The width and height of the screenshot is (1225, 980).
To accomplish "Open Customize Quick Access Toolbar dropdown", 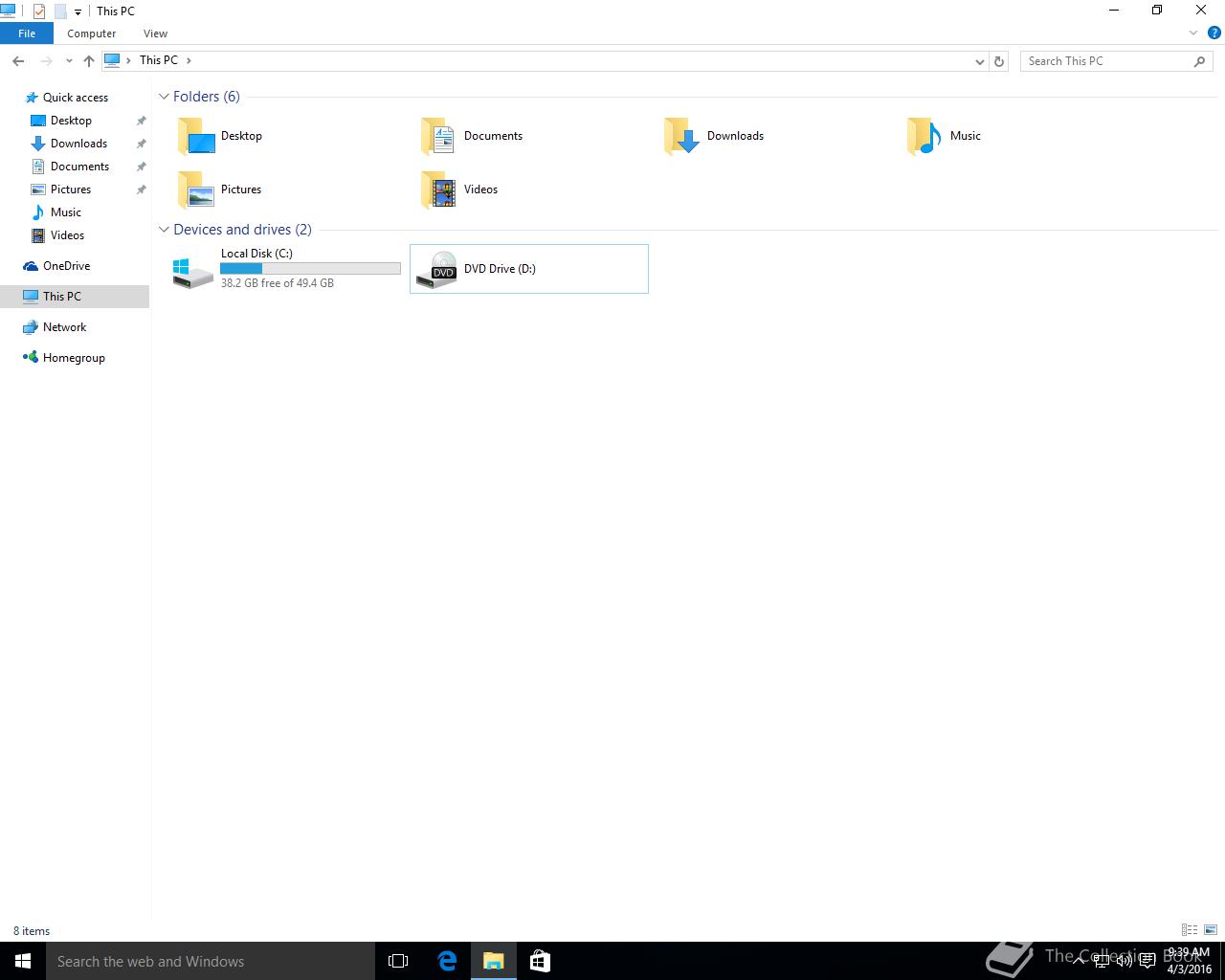I will coord(78,12).
